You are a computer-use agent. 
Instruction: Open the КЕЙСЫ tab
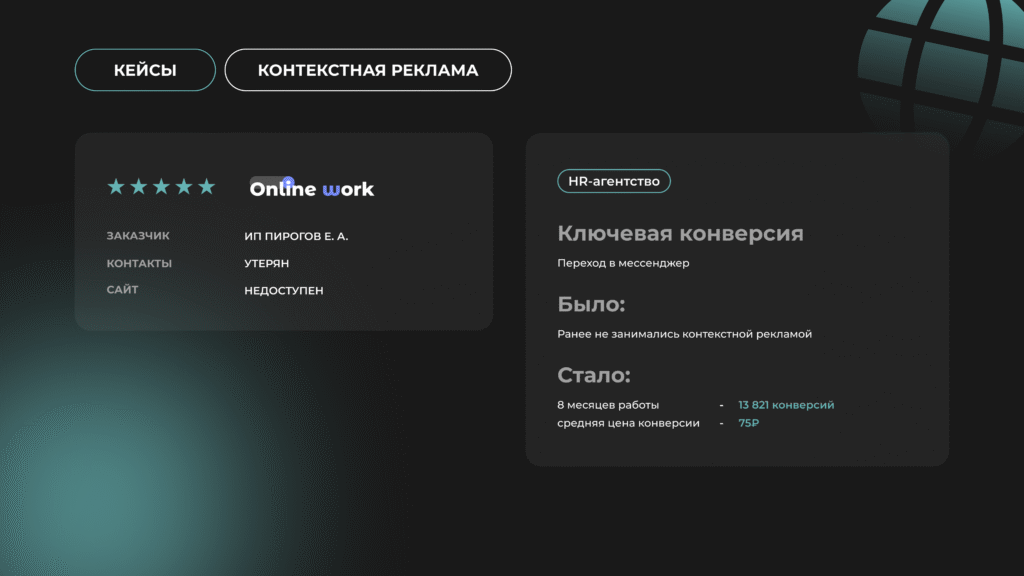tap(145, 70)
